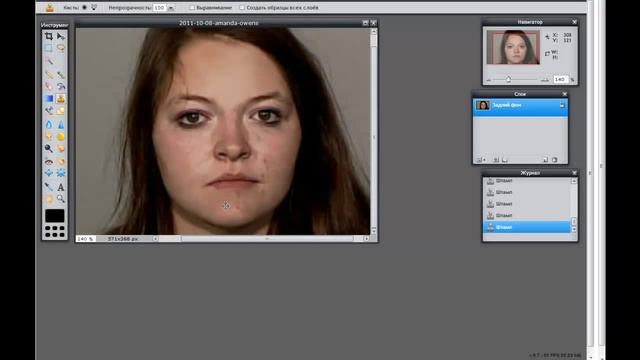The width and height of the screenshot is (640, 360).
Task: Click the canvas horizontal scrollbar
Action: click(x=260, y=239)
